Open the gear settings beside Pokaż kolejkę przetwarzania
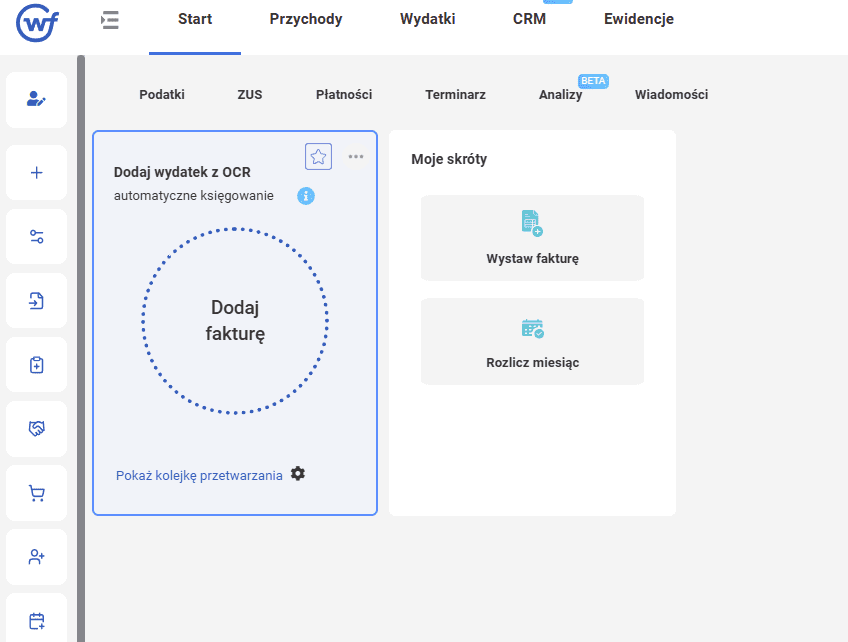The image size is (848, 642). click(x=298, y=473)
